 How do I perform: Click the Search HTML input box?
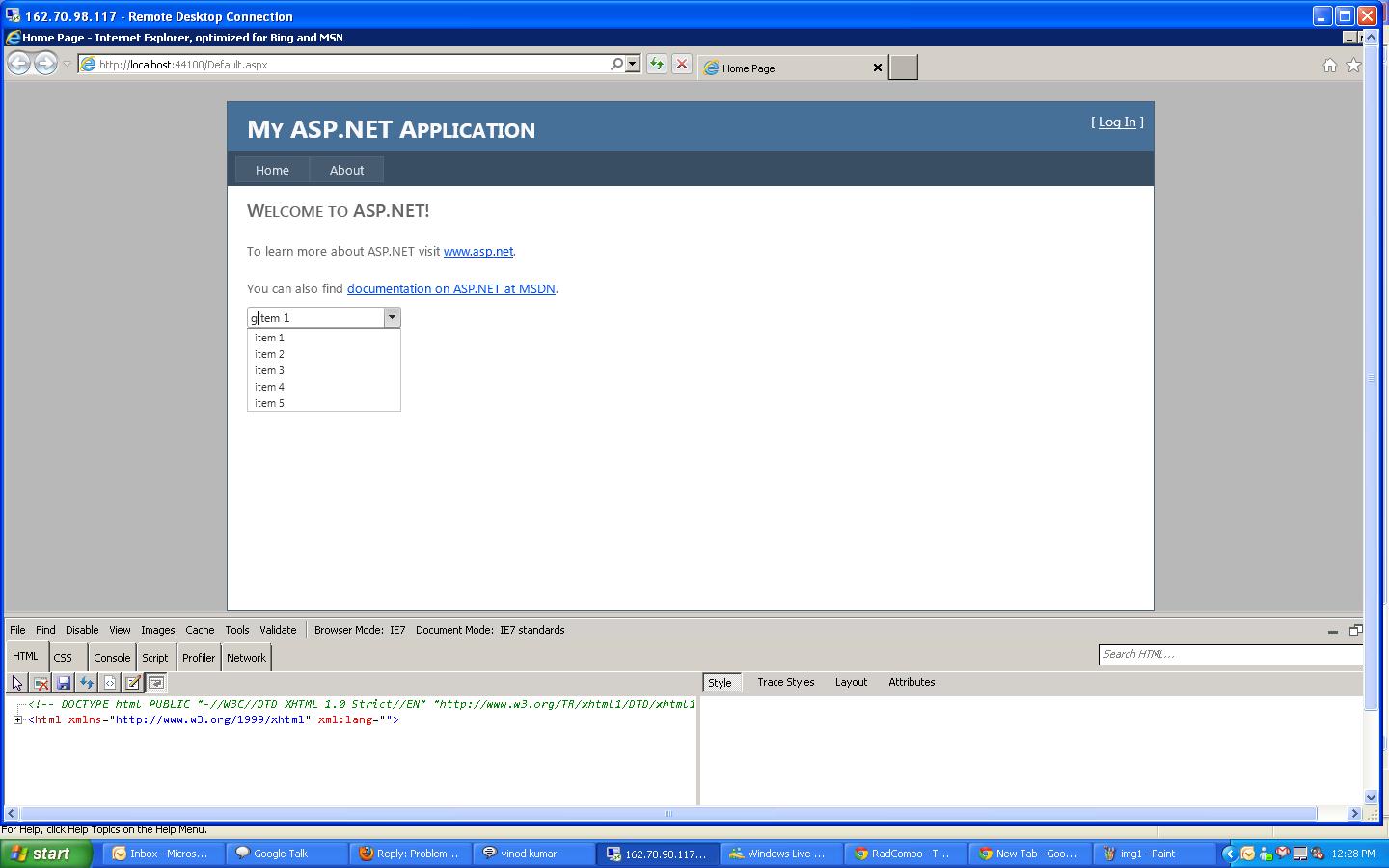1231,654
